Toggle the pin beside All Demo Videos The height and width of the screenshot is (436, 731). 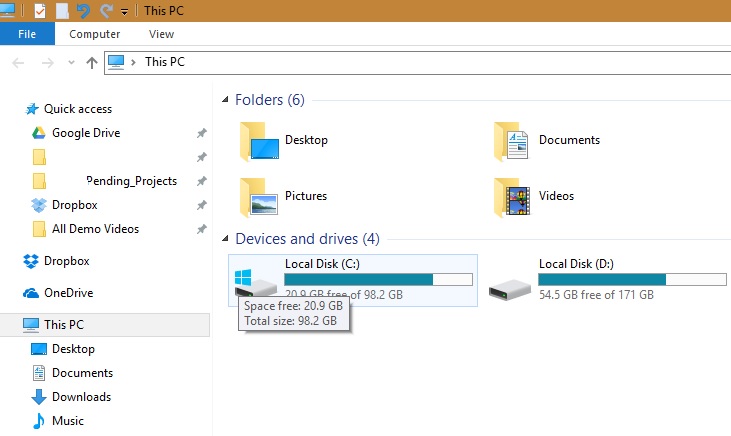[x=201, y=229]
